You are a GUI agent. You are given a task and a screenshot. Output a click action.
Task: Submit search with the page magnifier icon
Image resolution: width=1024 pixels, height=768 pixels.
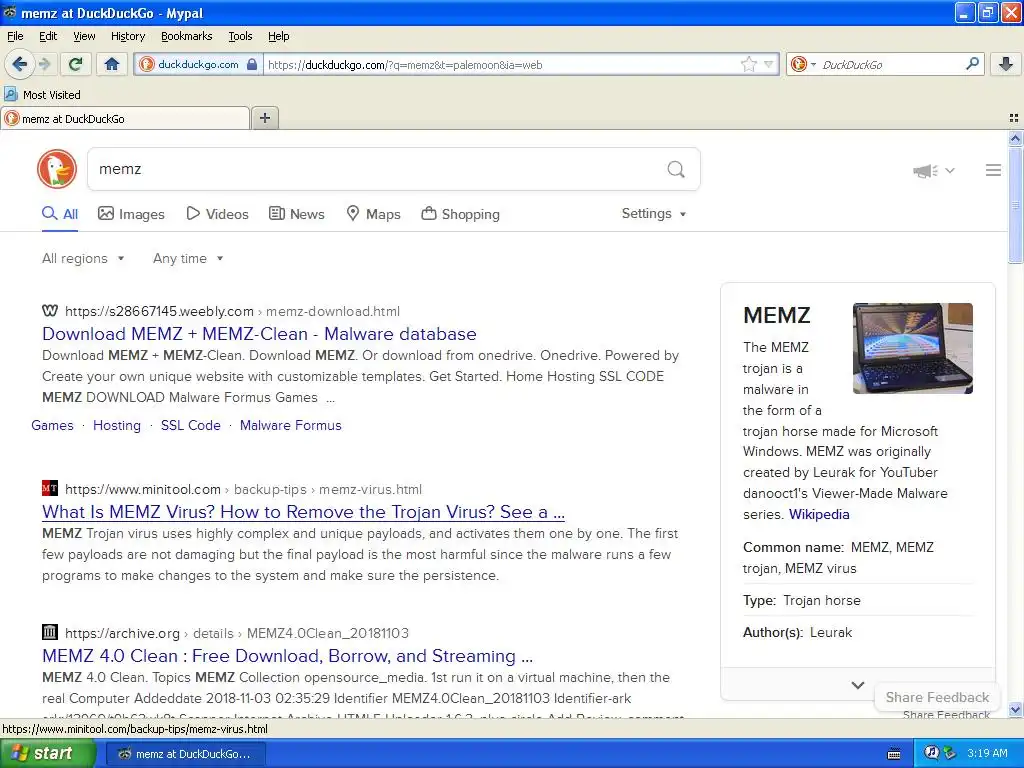(676, 169)
